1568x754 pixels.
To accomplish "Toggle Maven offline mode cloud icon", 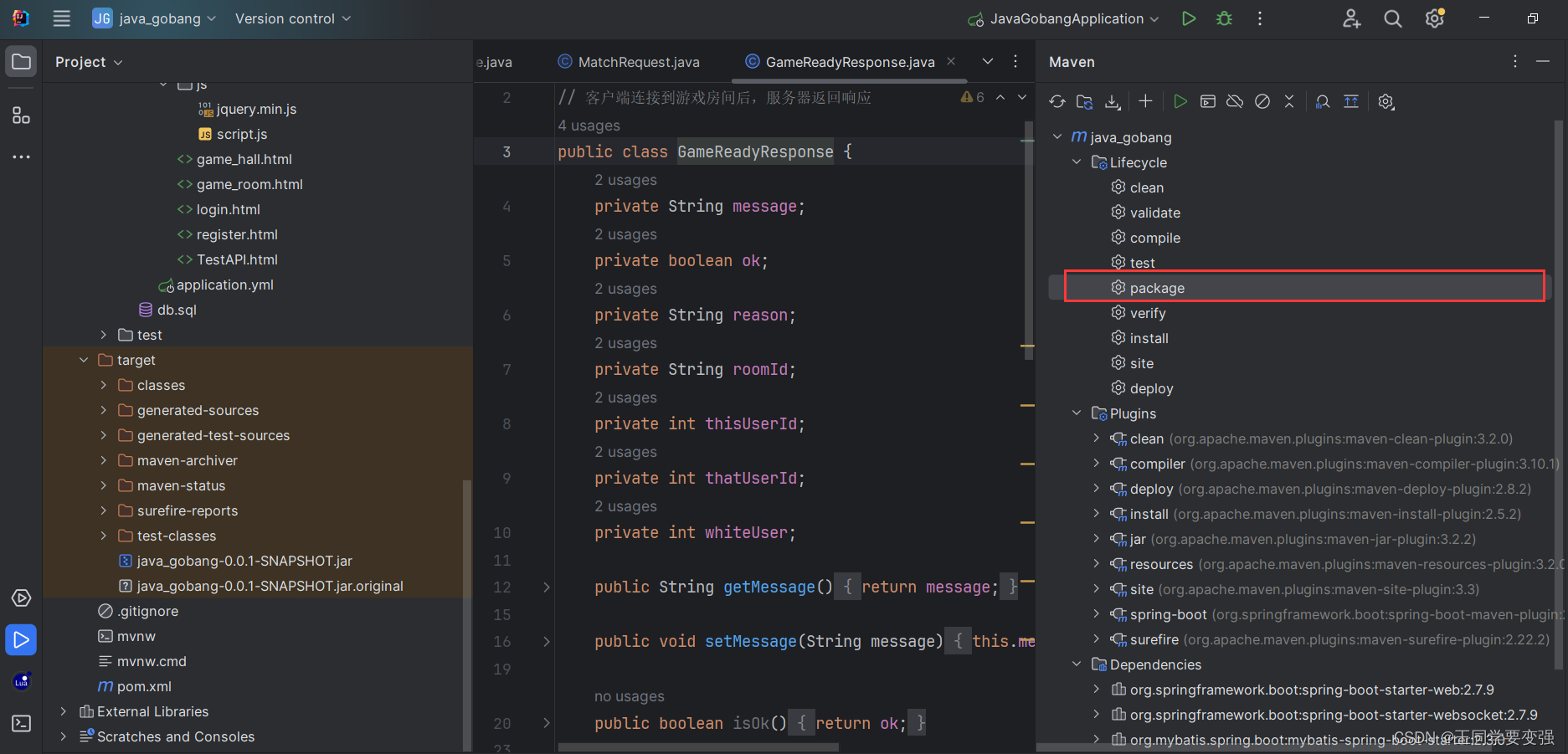I will coord(1235,102).
